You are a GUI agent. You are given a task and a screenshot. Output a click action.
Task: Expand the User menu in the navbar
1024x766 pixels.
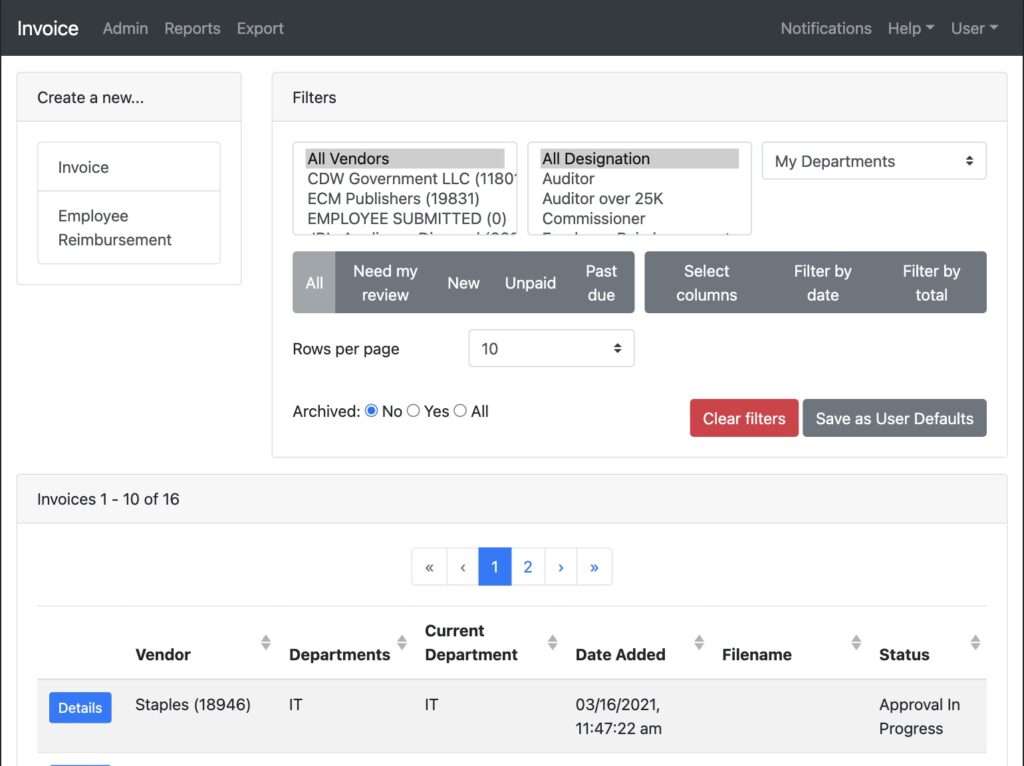click(x=973, y=28)
